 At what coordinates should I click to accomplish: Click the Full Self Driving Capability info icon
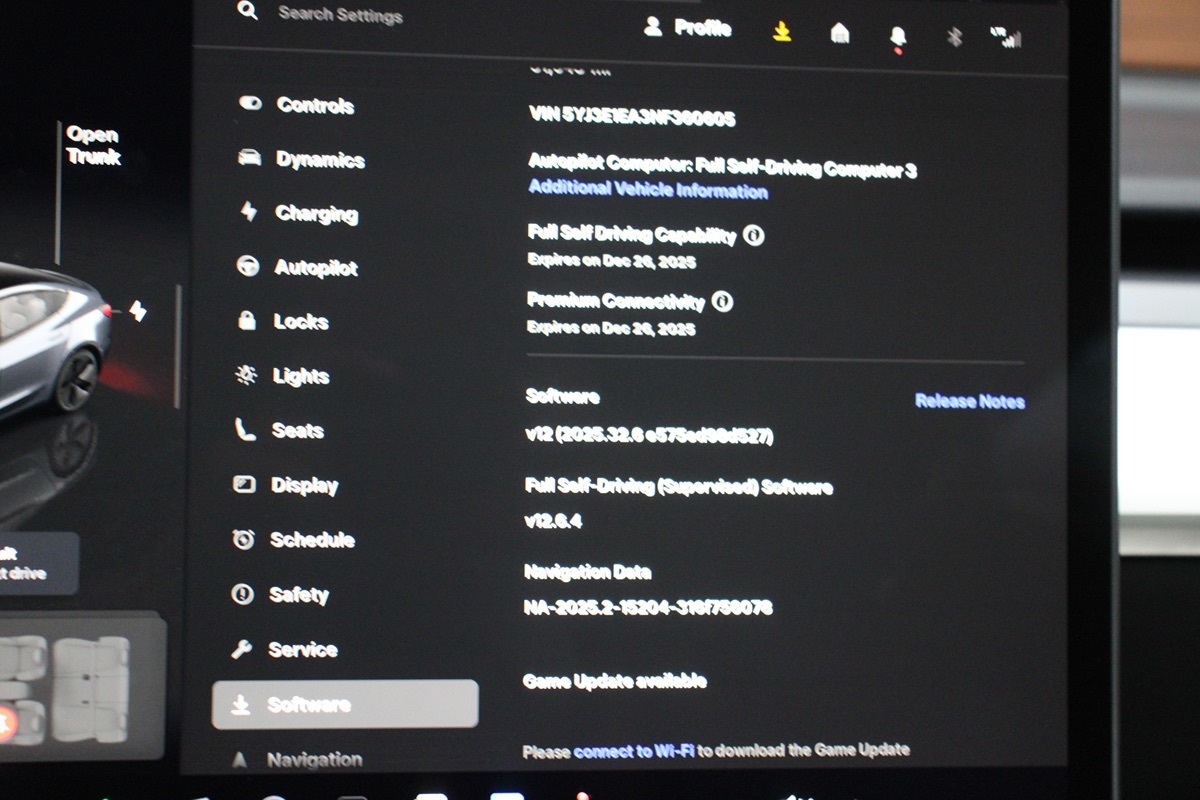coord(754,236)
